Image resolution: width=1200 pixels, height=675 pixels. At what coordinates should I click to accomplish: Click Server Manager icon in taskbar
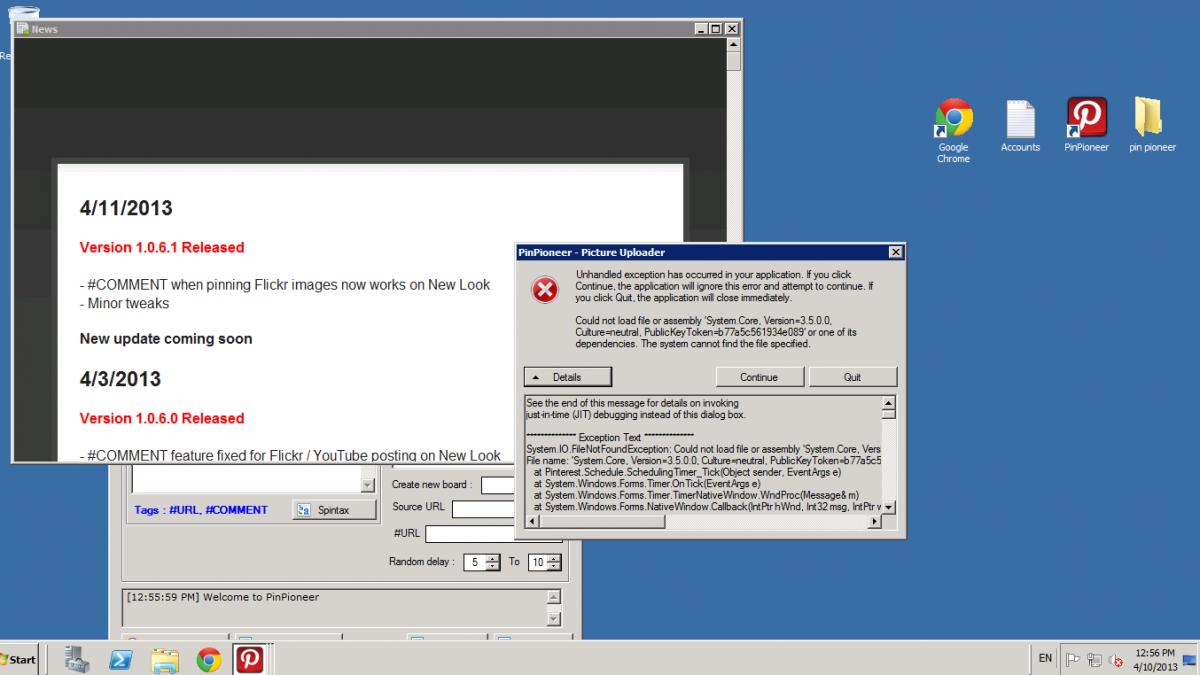tap(76, 659)
